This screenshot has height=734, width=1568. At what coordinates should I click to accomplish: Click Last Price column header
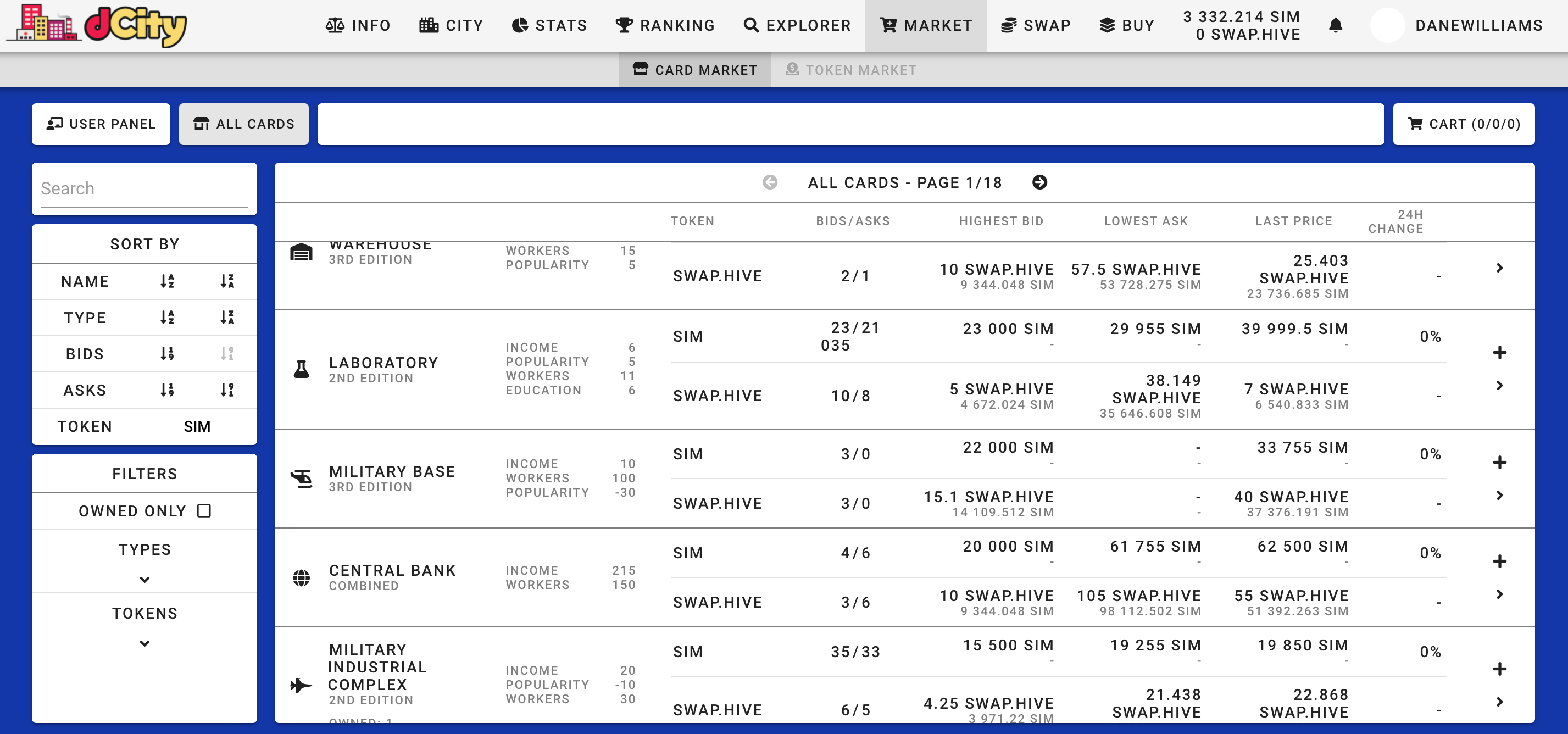click(1293, 221)
